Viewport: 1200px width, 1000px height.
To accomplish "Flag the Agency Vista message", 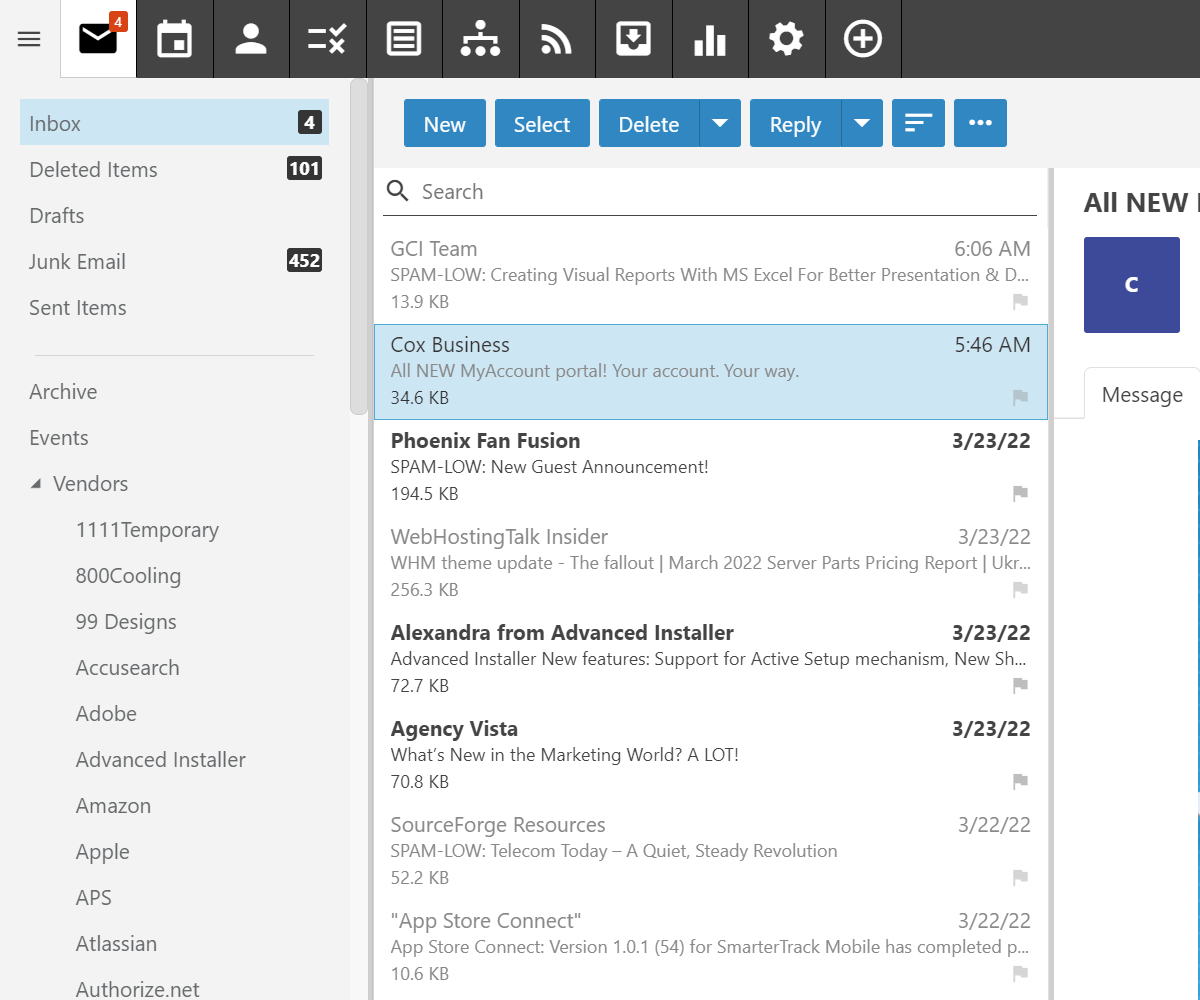I will (x=1020, y=781).
